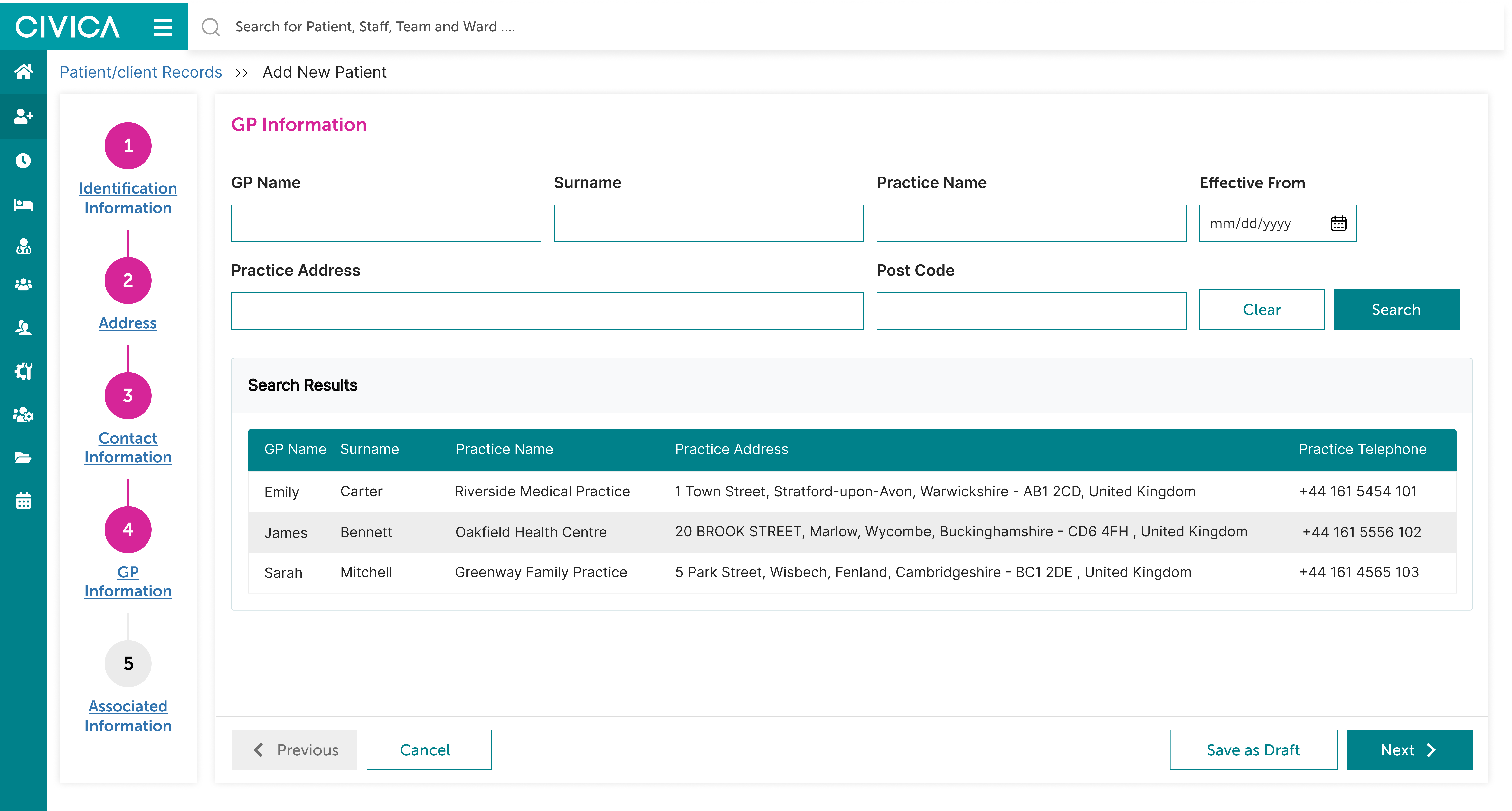Open the bed icon in sidebar
The height and width of the screenshot is (811, 1512).
pos(24,205)
